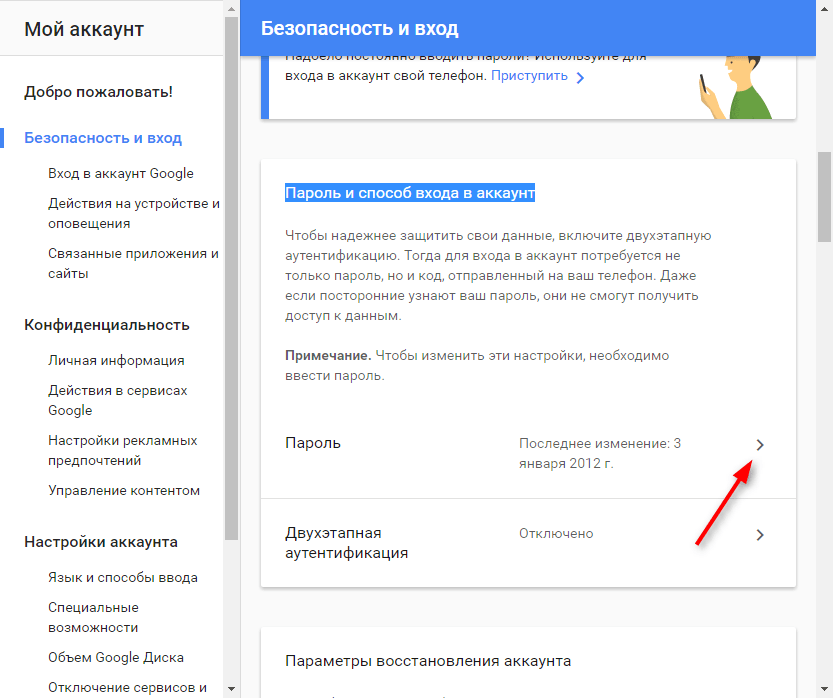The height and width of the screenshot is (698, 833).
Task: Click the highlighted Пароль и способ входа heading
Action: click(410, 193)
